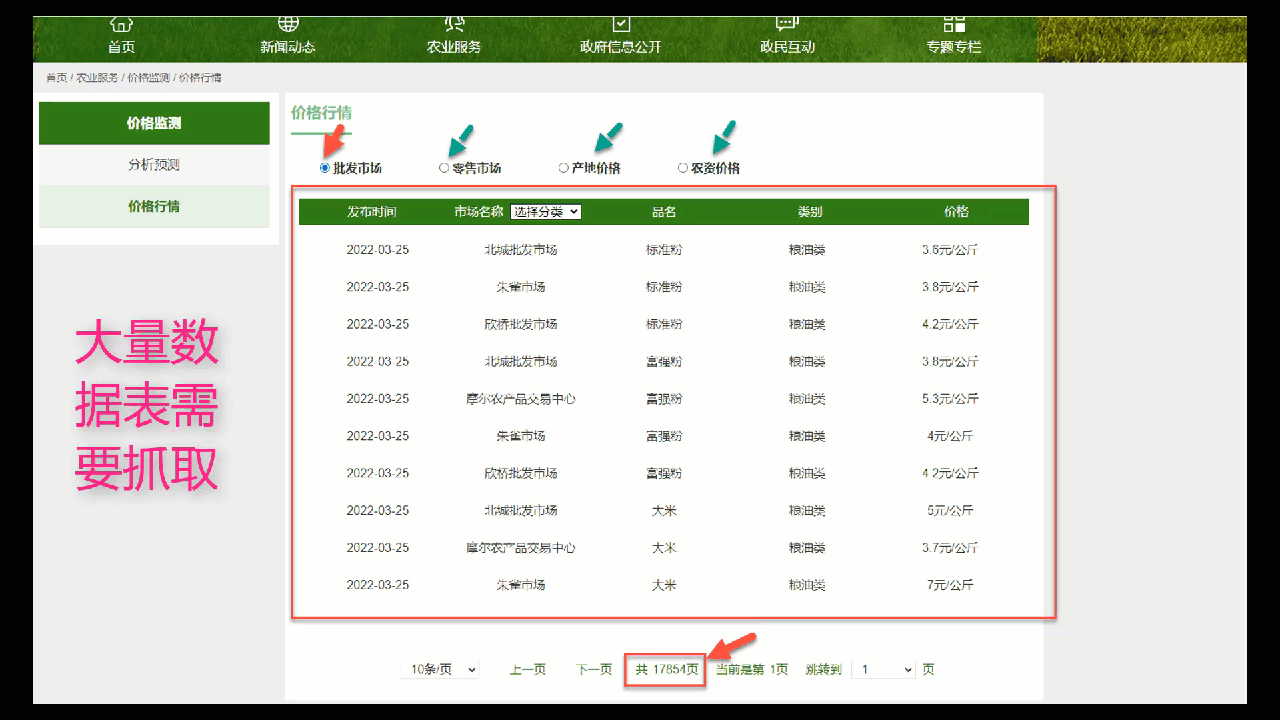The width and height of the screenshot is (1280, 720).
Task: Open the 跳转到 page number dropdown
Action: click(x=884, y=670)
